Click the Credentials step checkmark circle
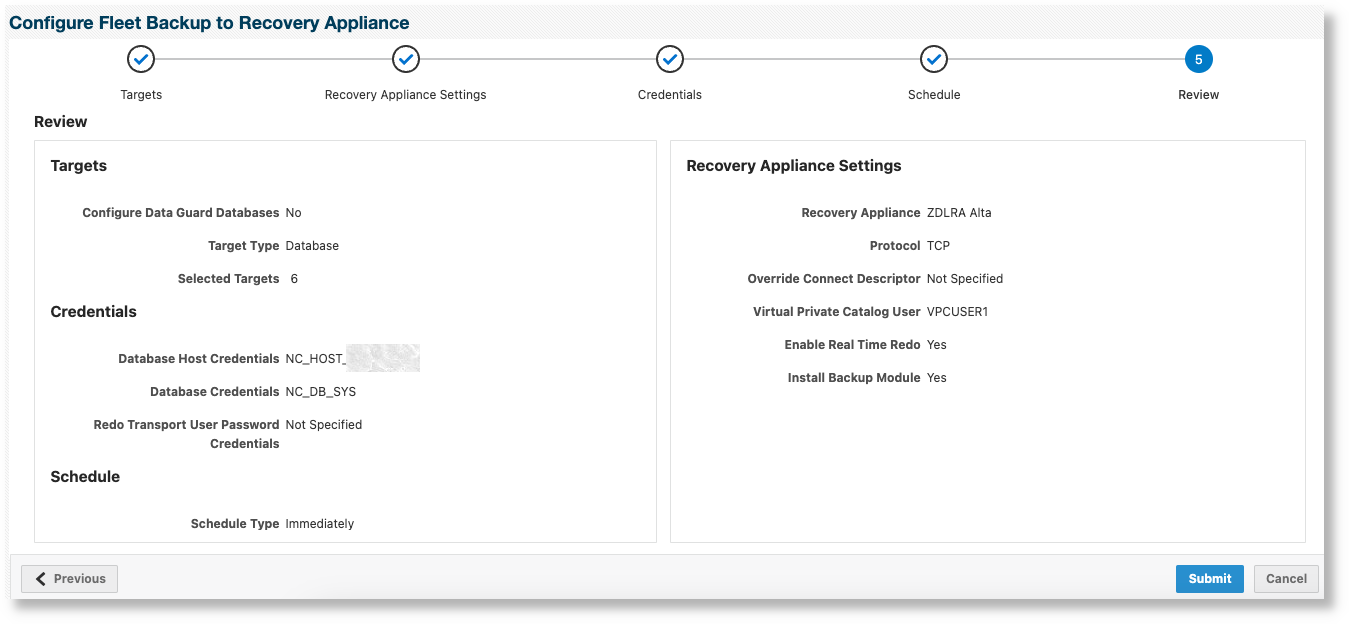This screenshot has width=1349, height=624. click(670, 60)
